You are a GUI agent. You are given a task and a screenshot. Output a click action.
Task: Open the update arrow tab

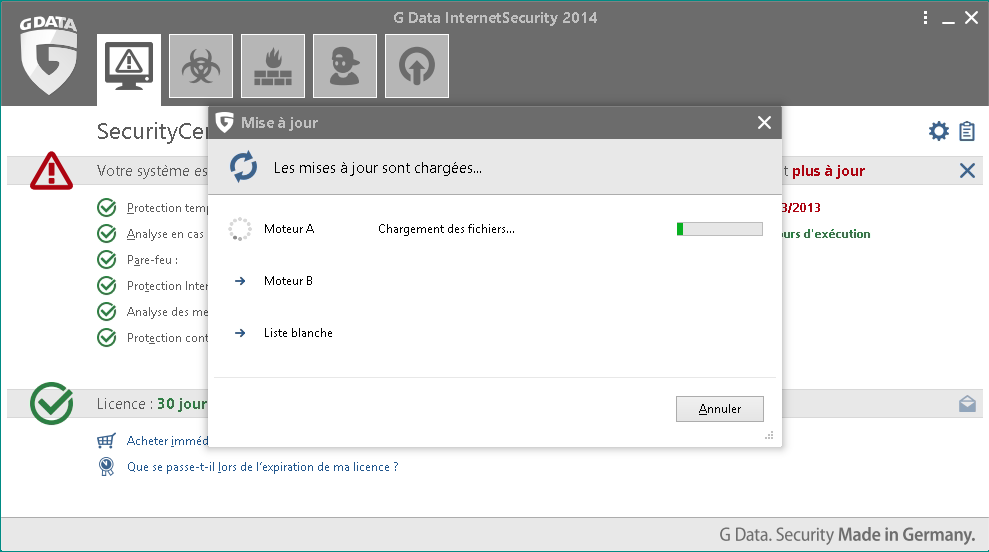point(417,66)
